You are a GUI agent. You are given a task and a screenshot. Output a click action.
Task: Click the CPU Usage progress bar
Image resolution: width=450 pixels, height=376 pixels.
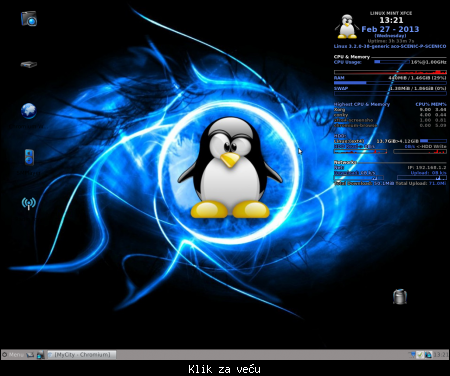click(392, 62)
